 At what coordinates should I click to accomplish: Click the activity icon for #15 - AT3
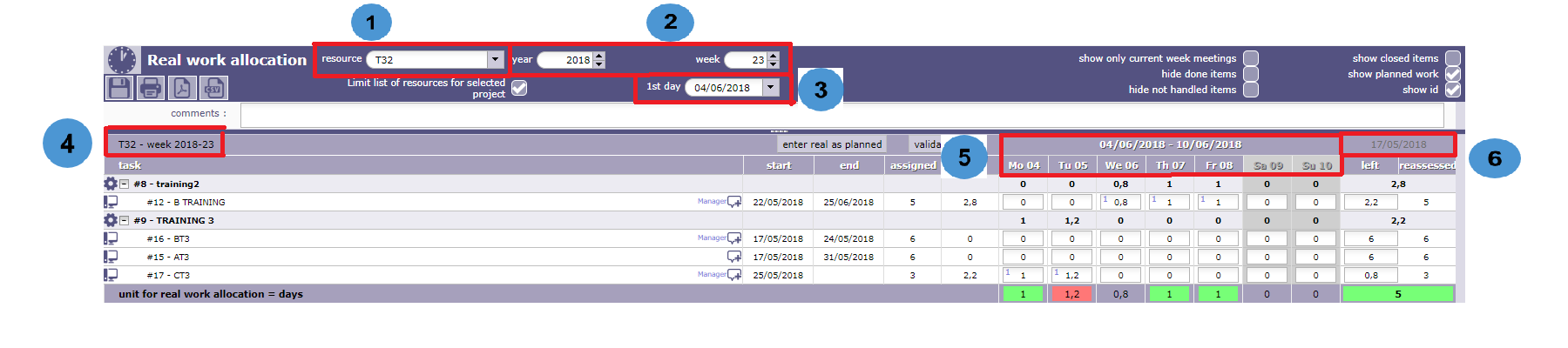pyautogui.click(x=111, y=257)
